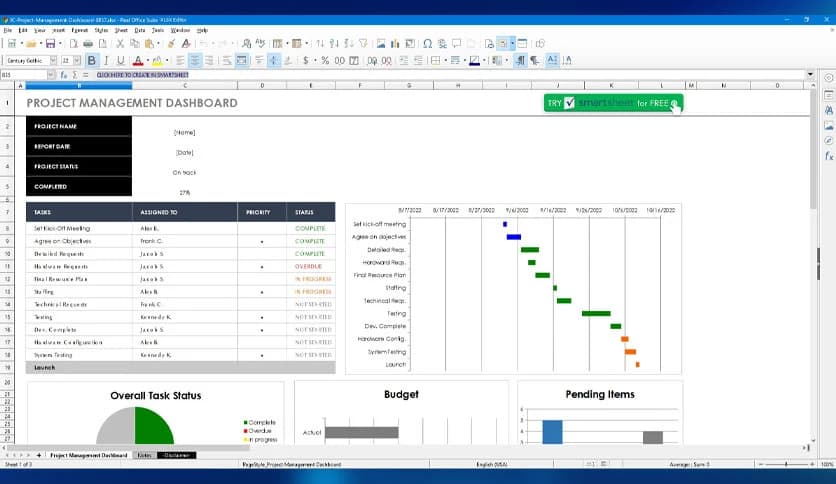This screenshot has width=836, height=484.
Task: Open the Sheet menu
Action: point(121,30)
